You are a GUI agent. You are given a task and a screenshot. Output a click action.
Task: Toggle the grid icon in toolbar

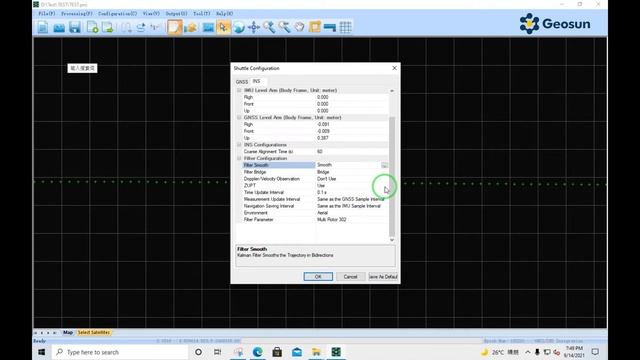(345, 27)
